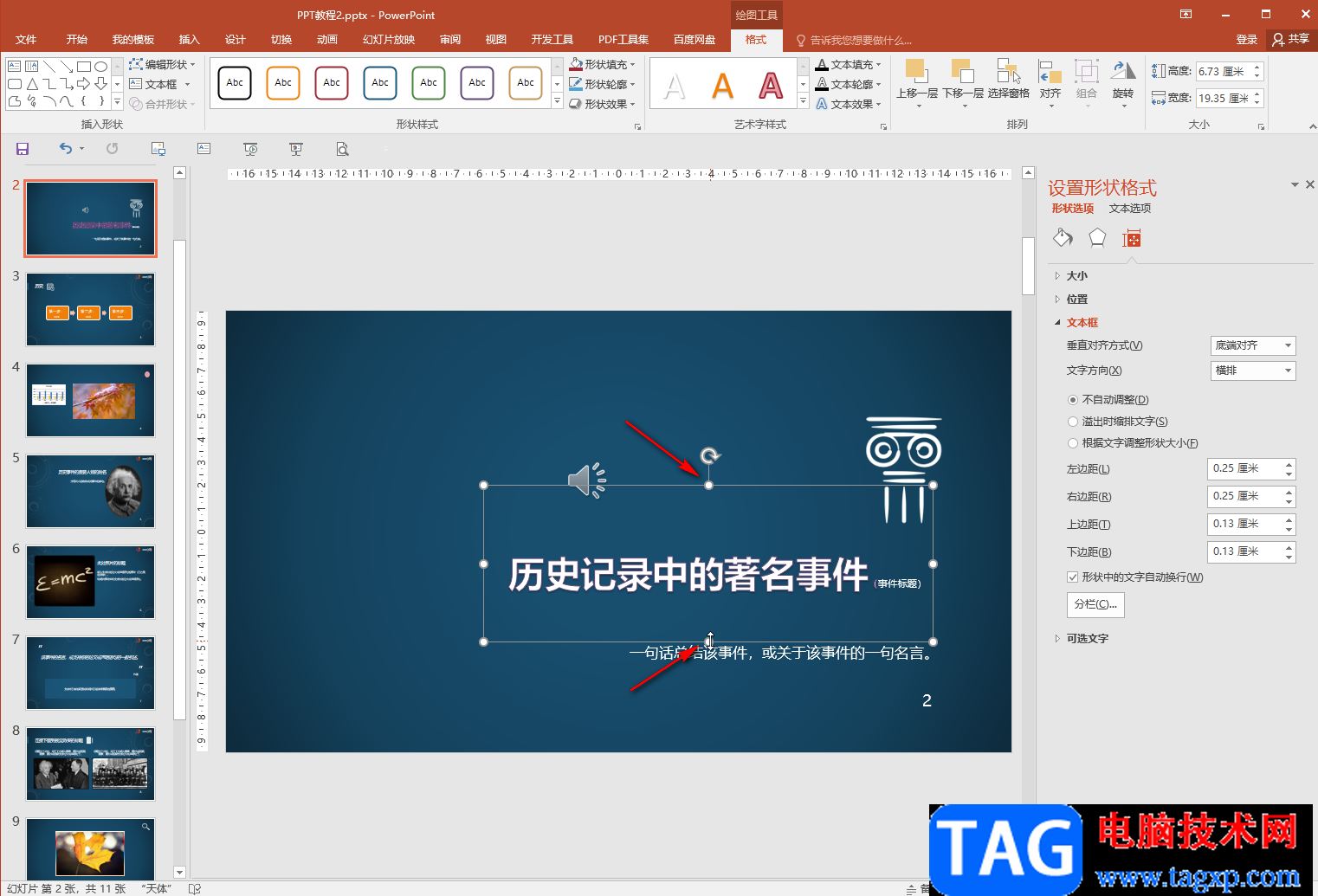This screenshot has width=1318, height=896.
Task: Click the Login (登录) link
Action: coord(1246,40)
